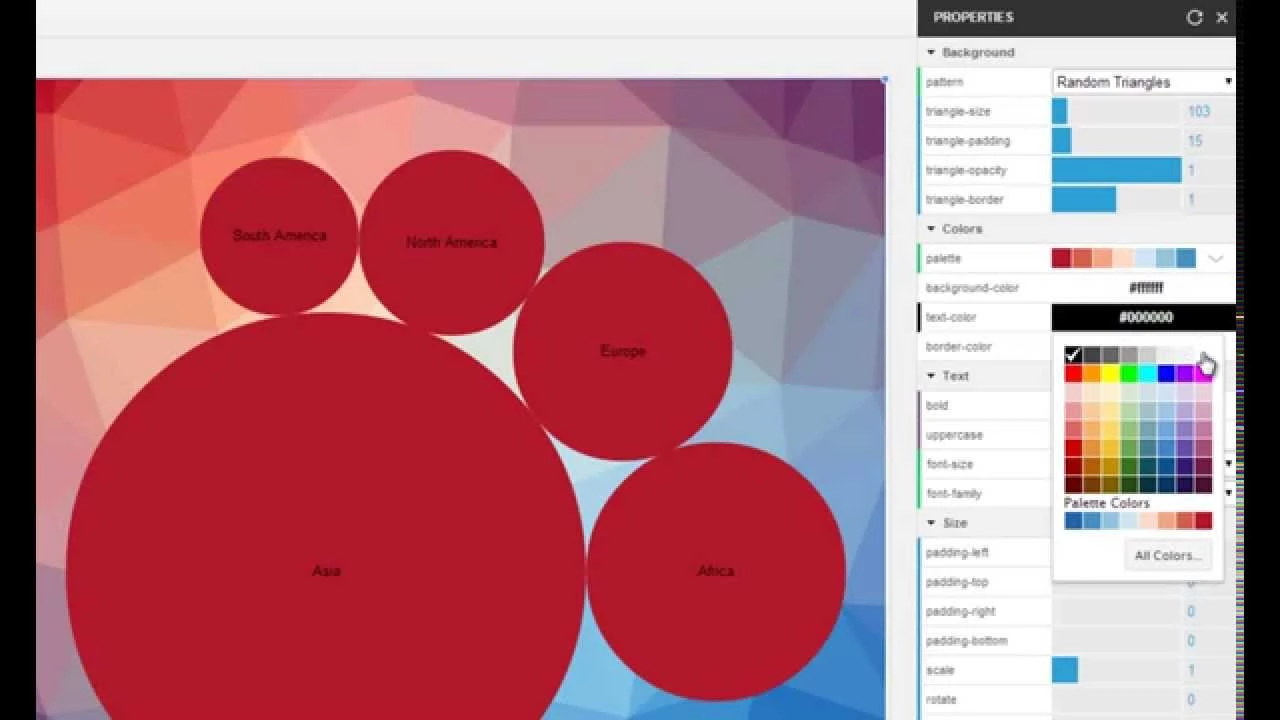Select the checked black swatch
The height and width of the screenshot is (720, 1280).
tap(1073, 355)
